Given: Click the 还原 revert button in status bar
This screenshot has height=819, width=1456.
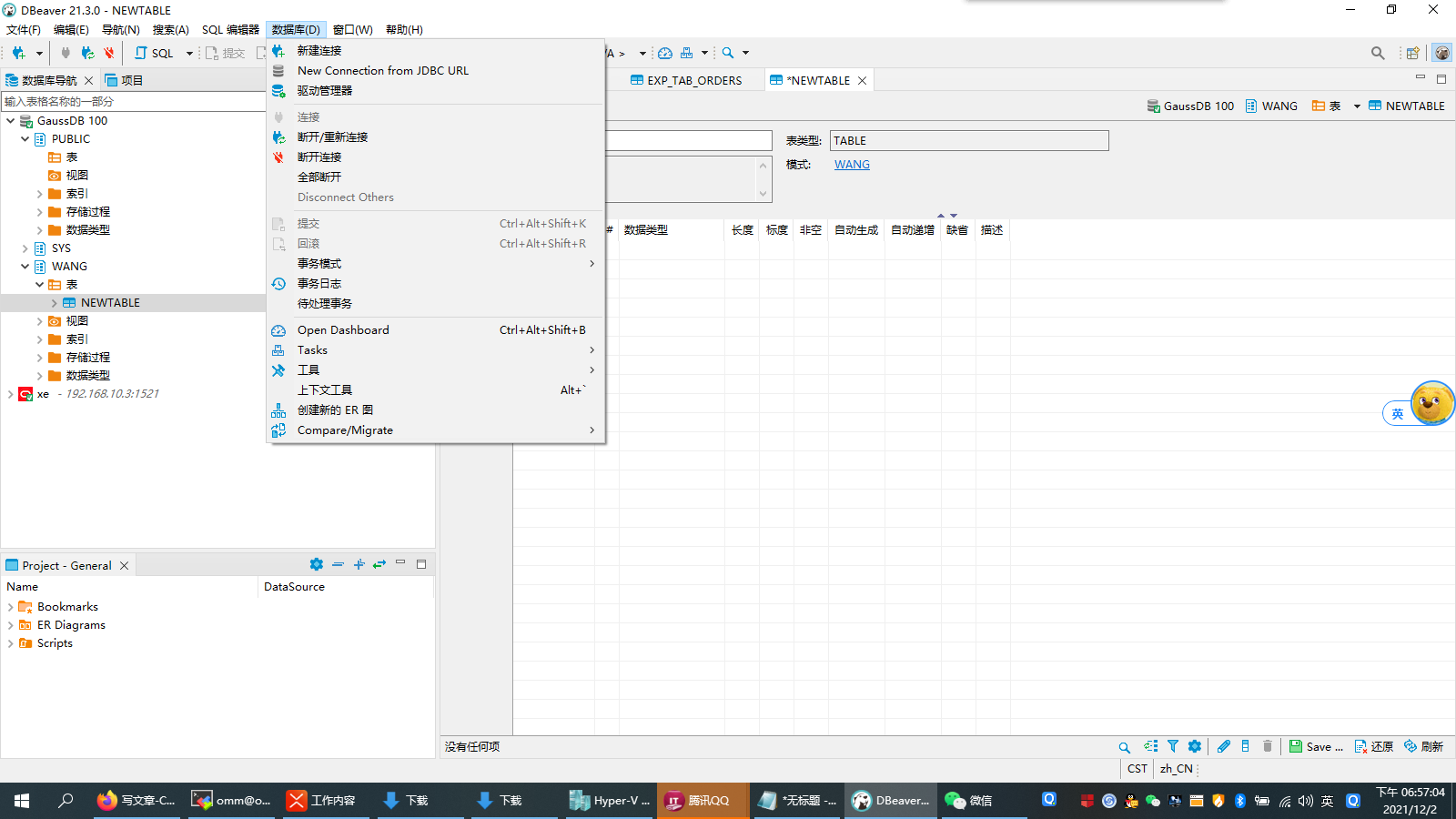Looking at the screenshot, I should pyautogui.click(x=1374, y=746).
